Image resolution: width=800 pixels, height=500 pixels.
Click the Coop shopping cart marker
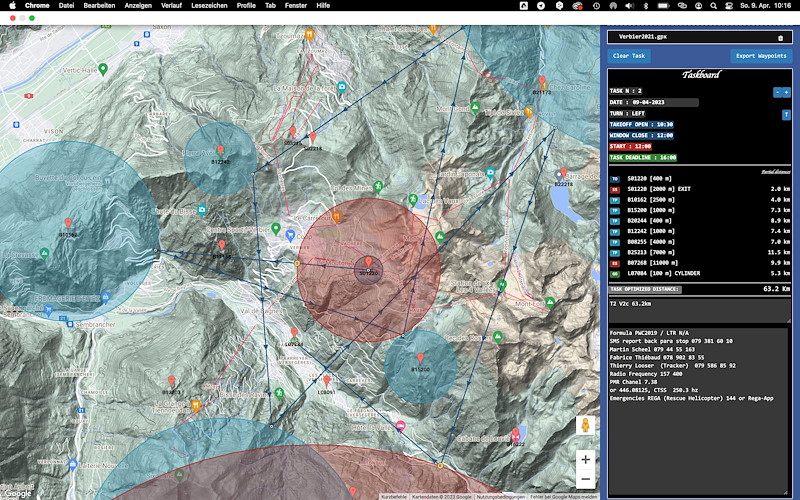tap(290, 236)
